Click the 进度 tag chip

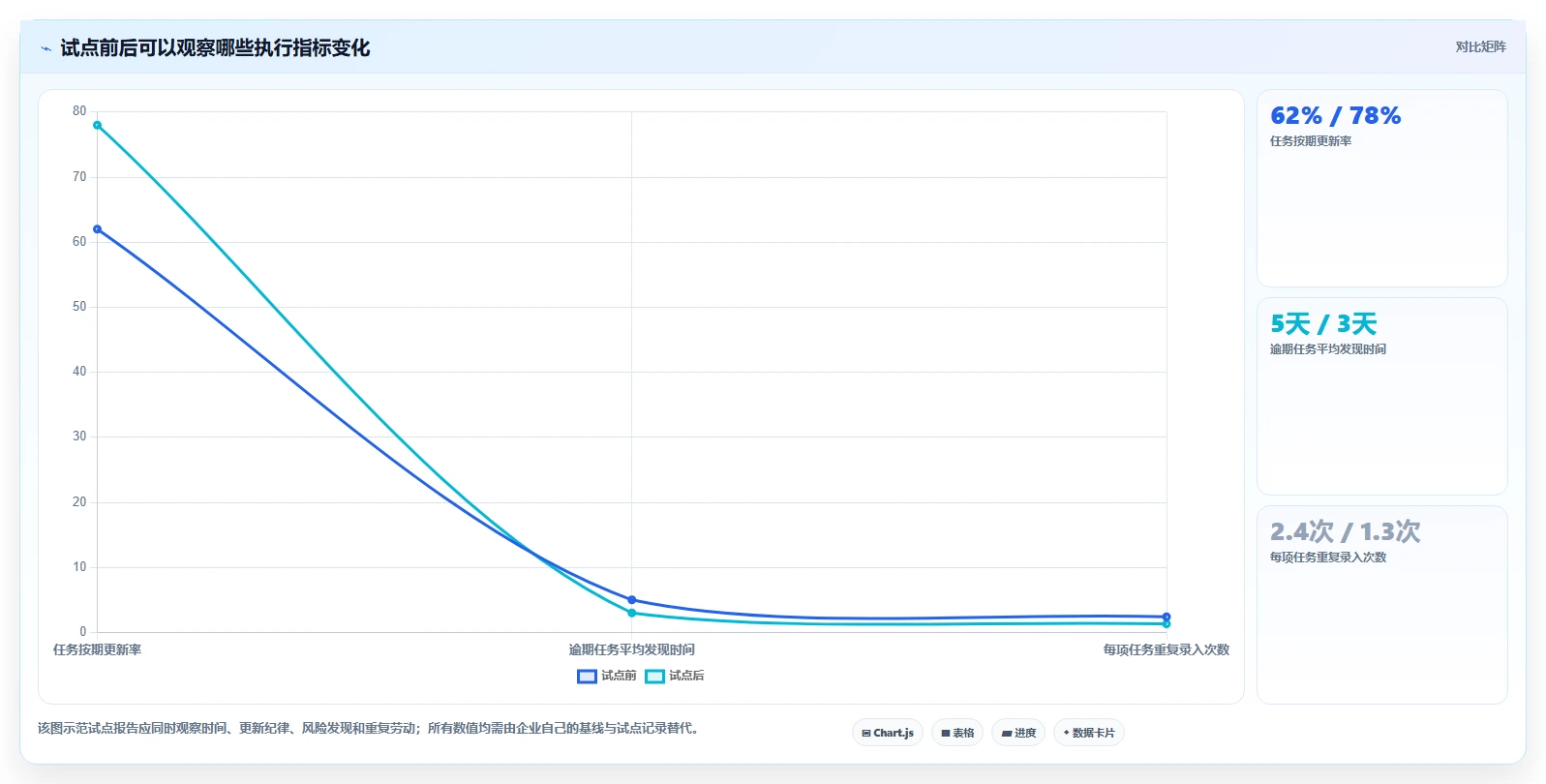tap(1018, 733)
